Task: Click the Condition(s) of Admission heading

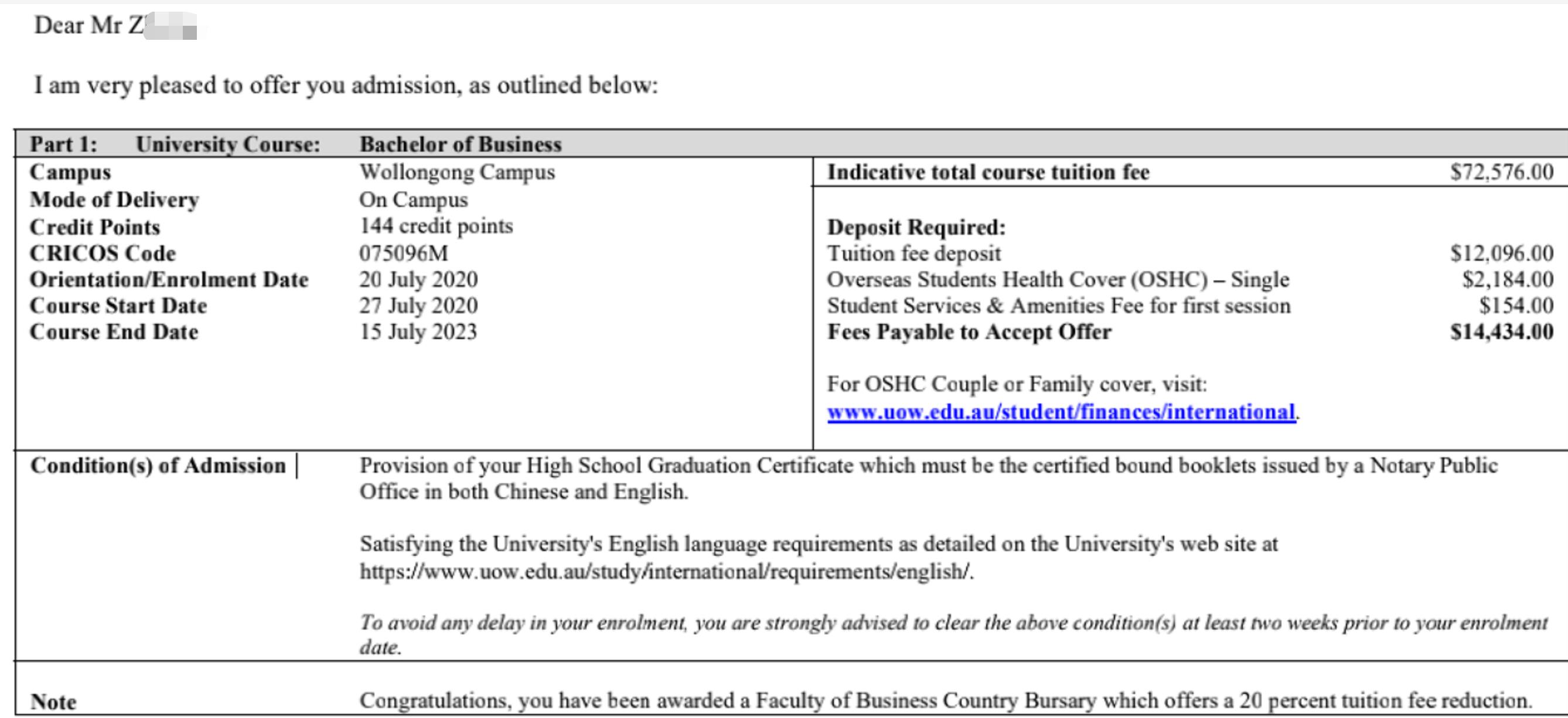Action: click(158, 466)
